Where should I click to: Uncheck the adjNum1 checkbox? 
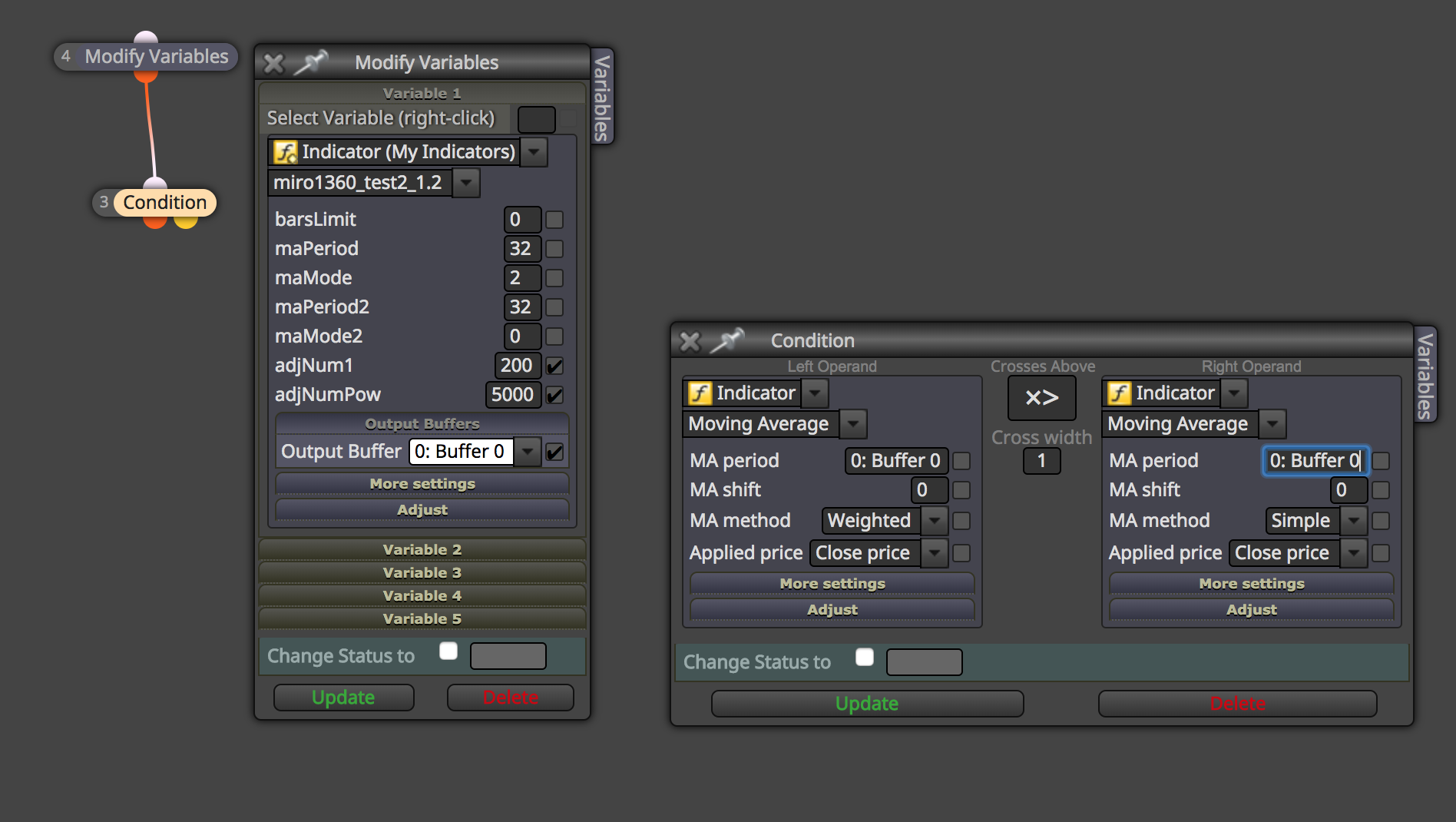554,366
